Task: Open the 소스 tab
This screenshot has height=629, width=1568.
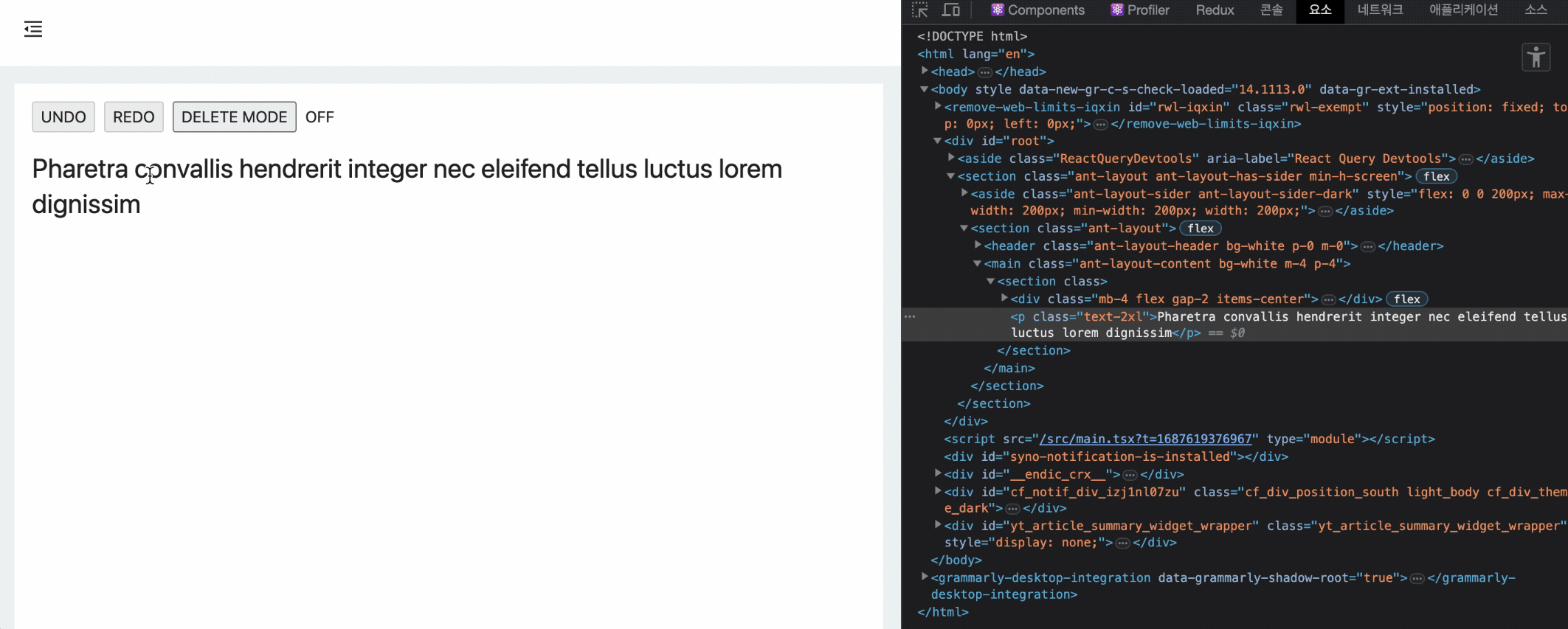Action: coord(1536,10)
